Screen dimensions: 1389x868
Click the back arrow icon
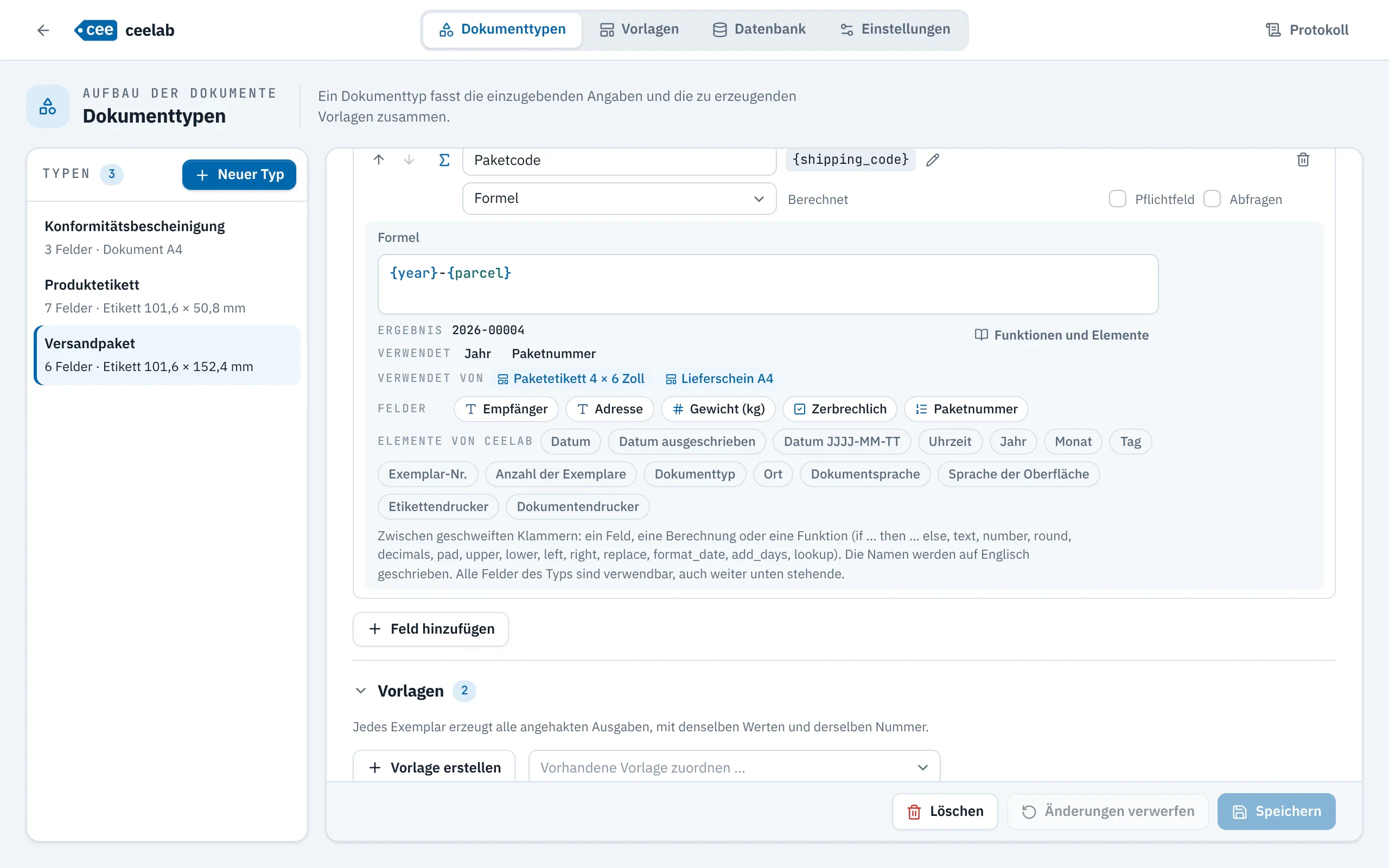coord(43,30)
